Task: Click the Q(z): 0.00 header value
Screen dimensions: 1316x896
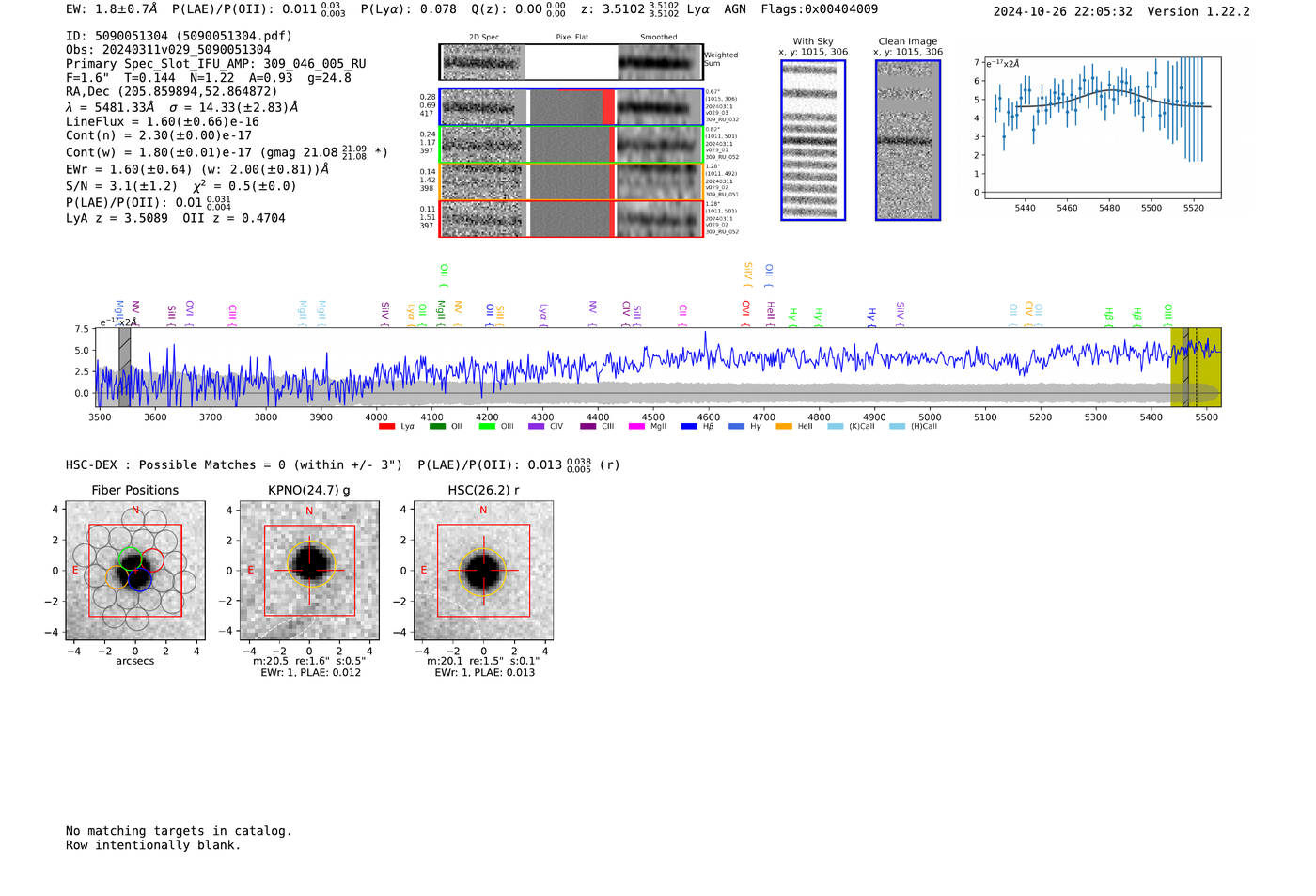Action: pyautogui.click(x=518, y=9)
